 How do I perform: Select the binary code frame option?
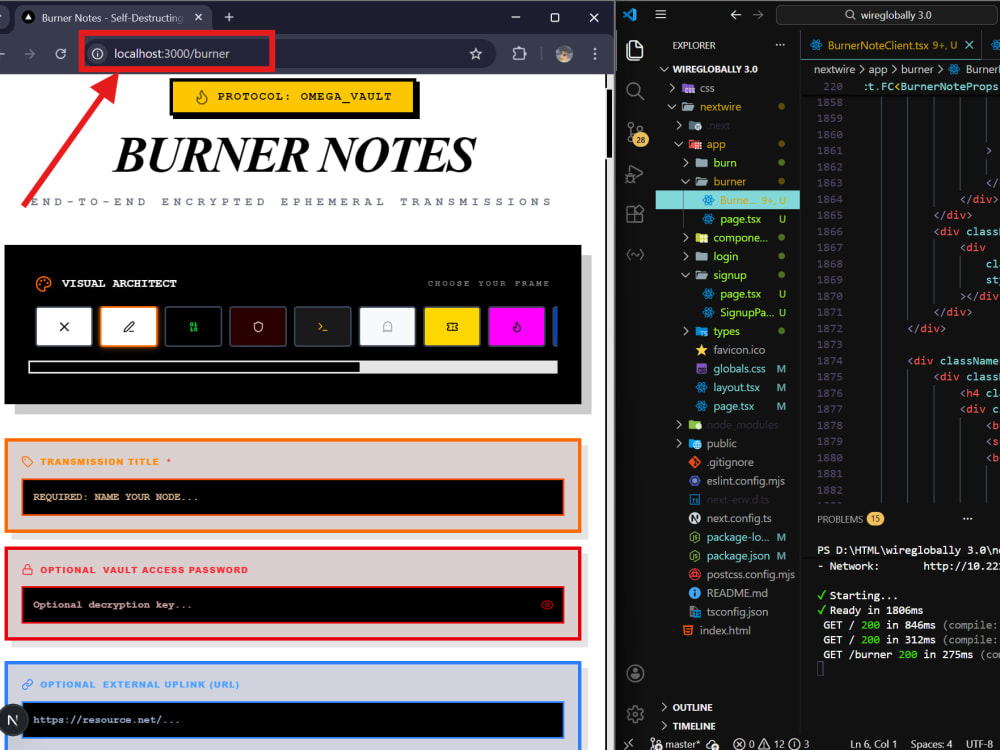click(x=193, y=327)
